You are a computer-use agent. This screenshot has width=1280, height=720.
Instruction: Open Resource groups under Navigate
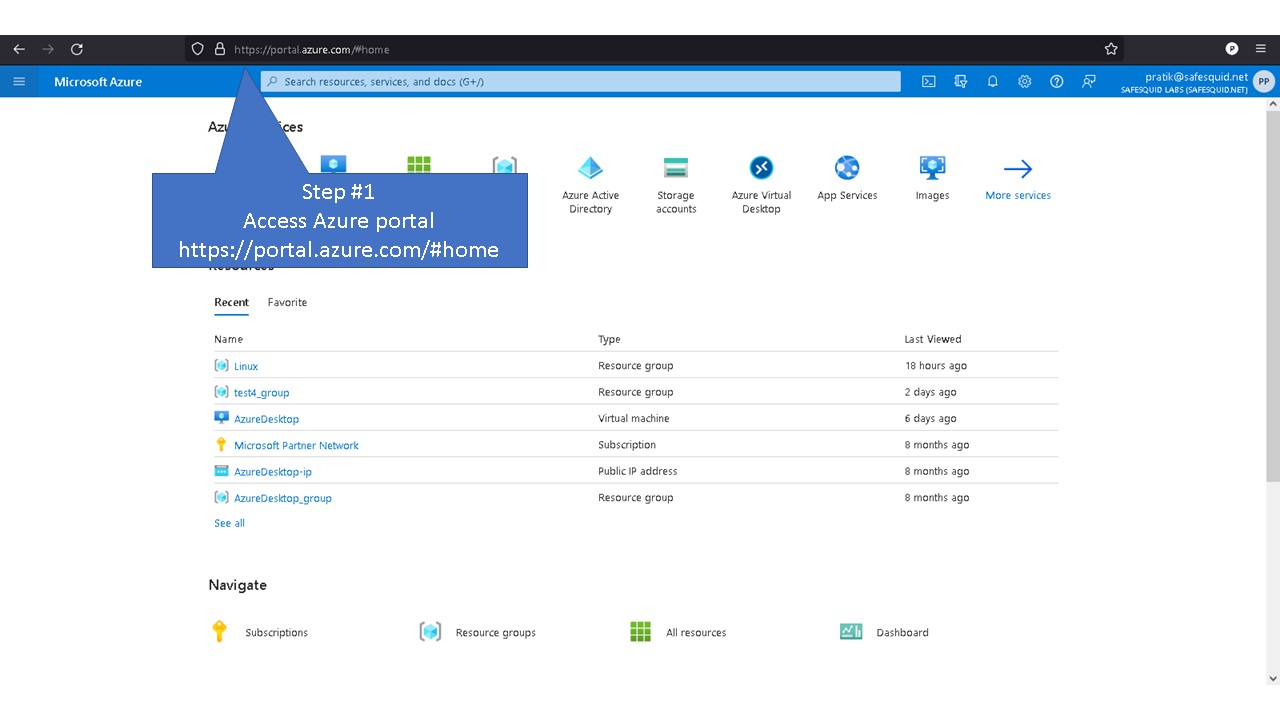pyautogui.click(x=478, y=632)
